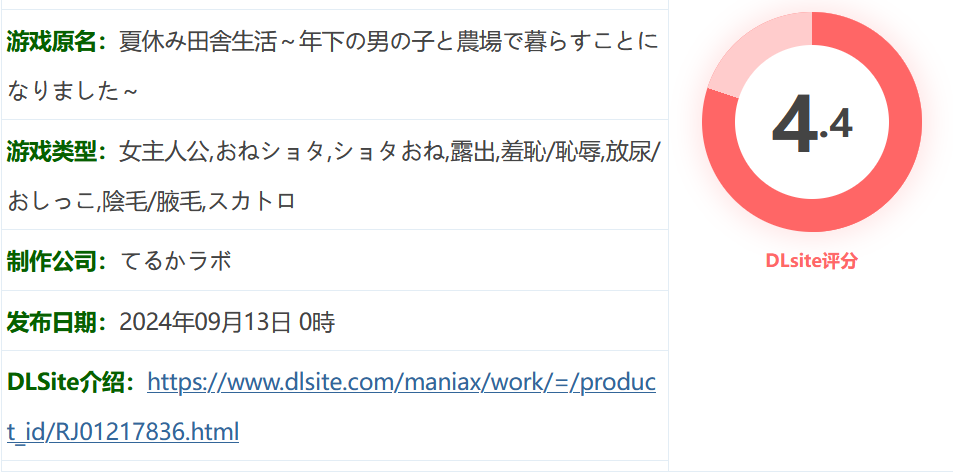Click the large digit 4 in the rating
Image resolution: width=953 pixels, height=472 pixels.
(x=794, y=124)
